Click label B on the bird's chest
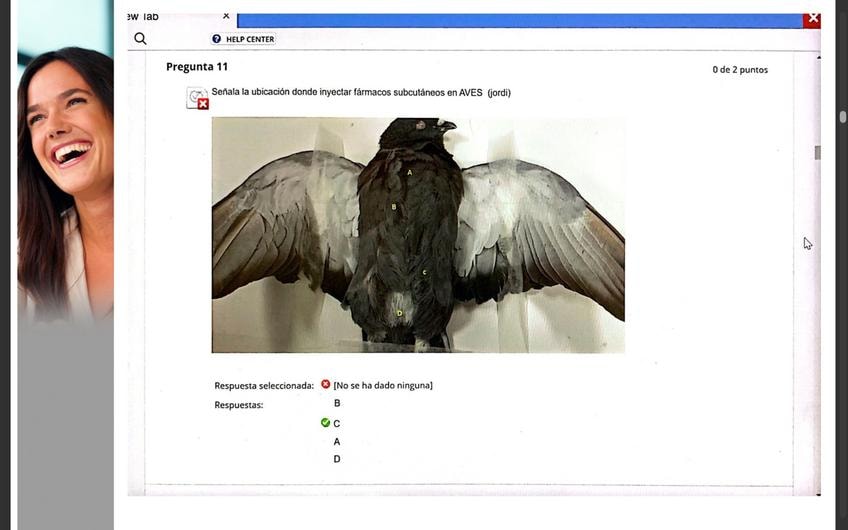Screen dimensions: 848x530 [x=394, y=207]
